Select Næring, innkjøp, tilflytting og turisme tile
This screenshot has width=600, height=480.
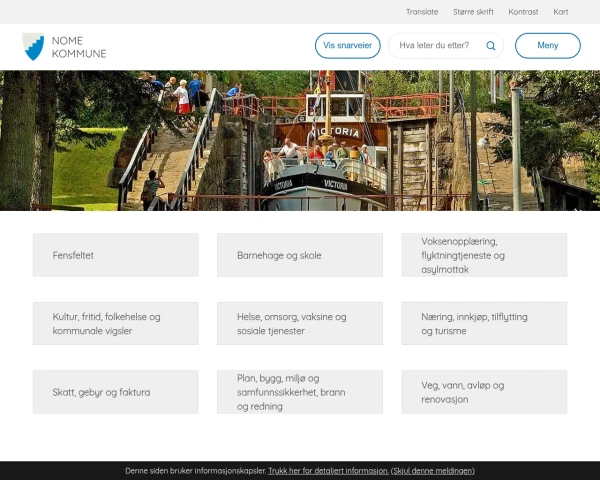pos(484,323)
